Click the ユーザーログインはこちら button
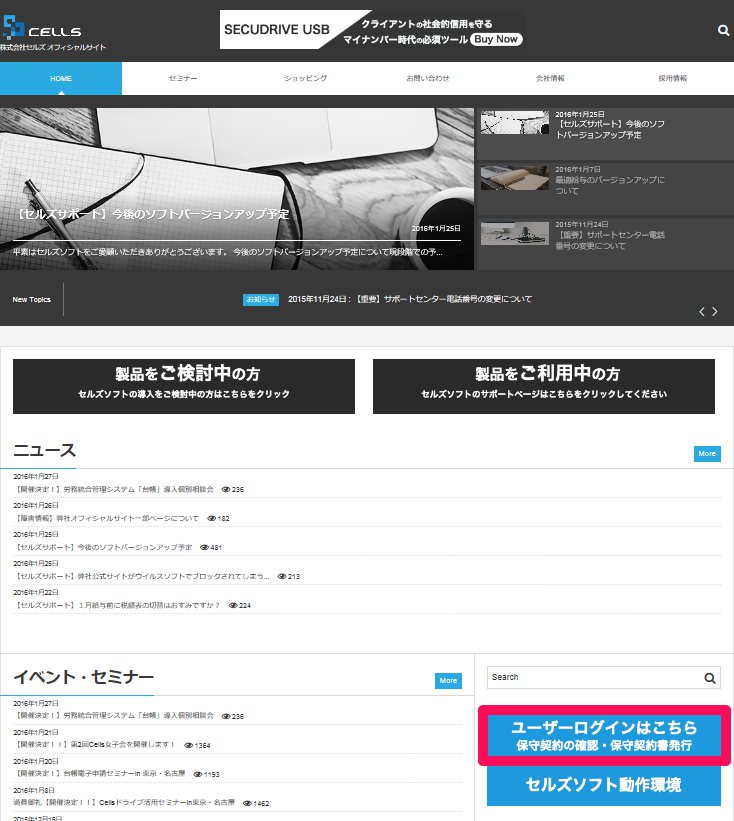Image resolution: width=734 pixels, height=821 pixels. click(x=604, y=736)
